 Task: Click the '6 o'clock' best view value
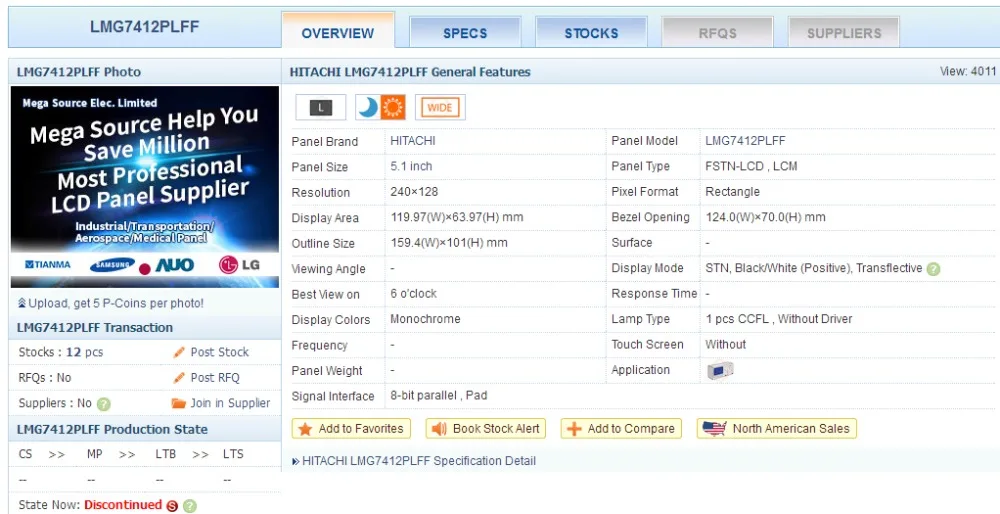point(413,294)
